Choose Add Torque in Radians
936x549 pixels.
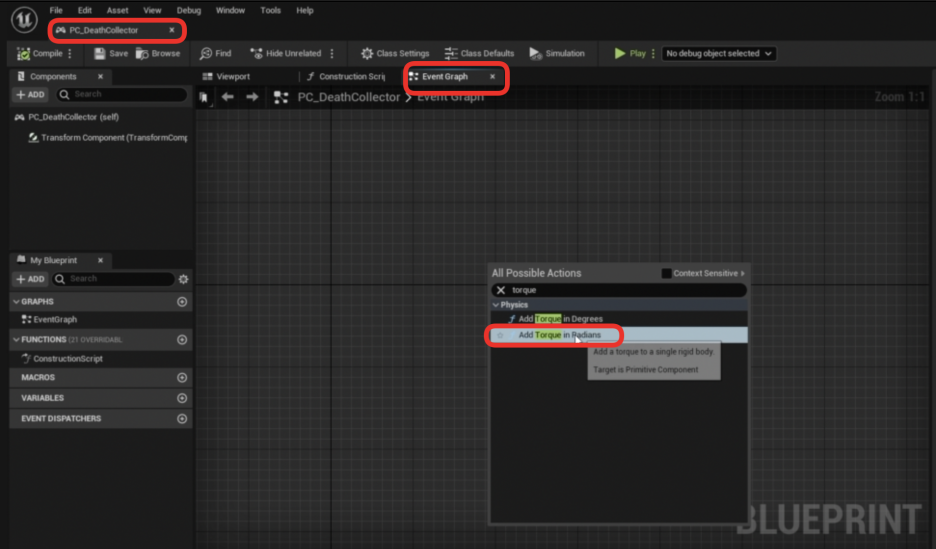click(619, 335)
